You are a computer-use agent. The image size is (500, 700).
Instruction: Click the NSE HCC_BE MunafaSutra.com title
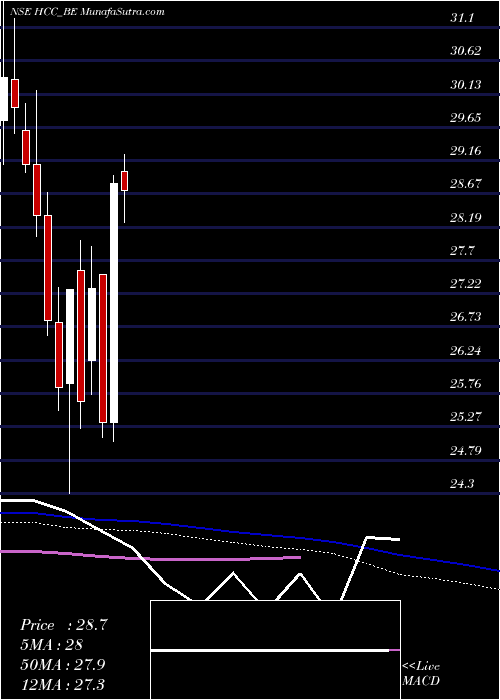pos(88,12)
